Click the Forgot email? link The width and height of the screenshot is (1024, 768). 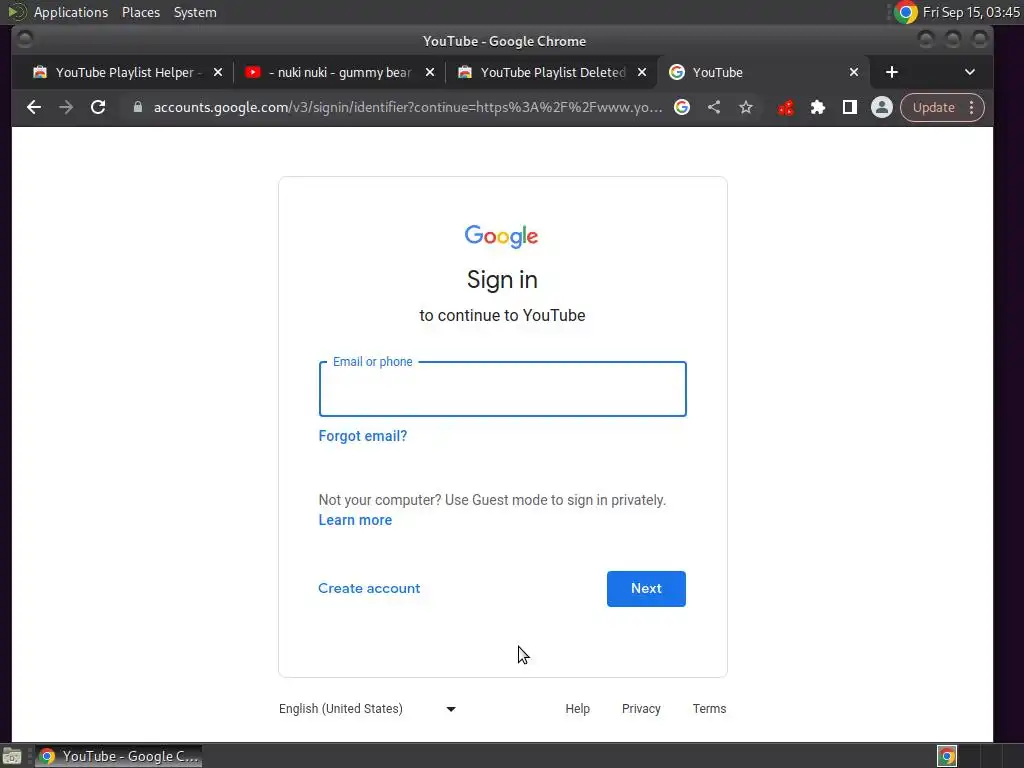pyautogui.click(x=362, y=436)
